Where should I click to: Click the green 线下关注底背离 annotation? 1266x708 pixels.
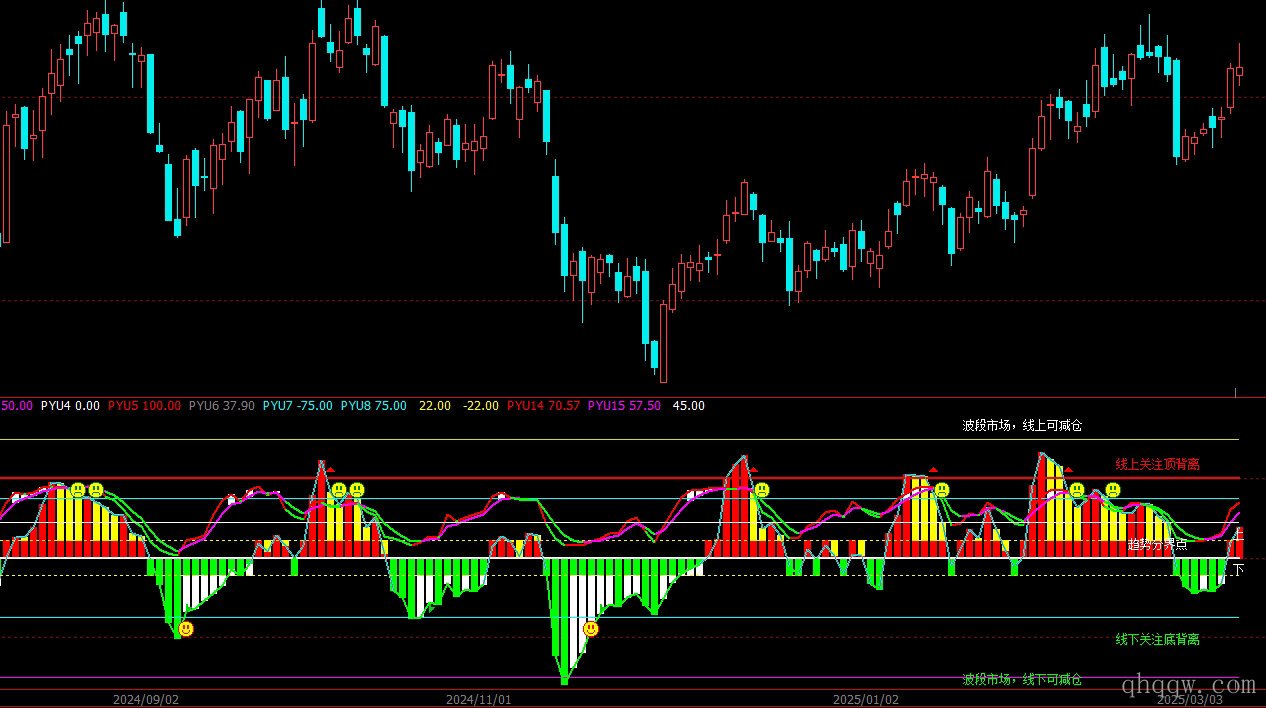[1157, 639]
